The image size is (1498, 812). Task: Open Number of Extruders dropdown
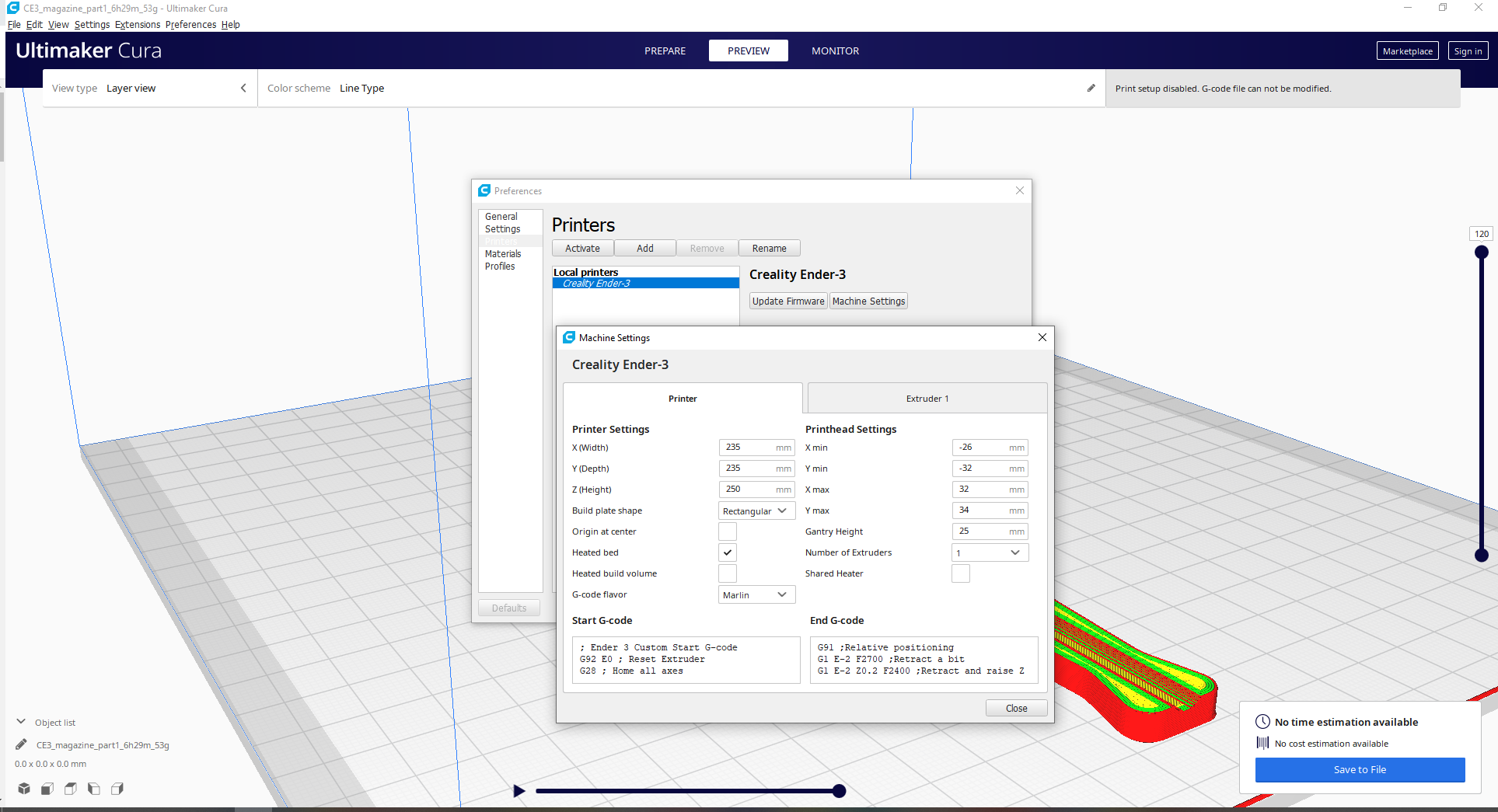click(990, 552)
